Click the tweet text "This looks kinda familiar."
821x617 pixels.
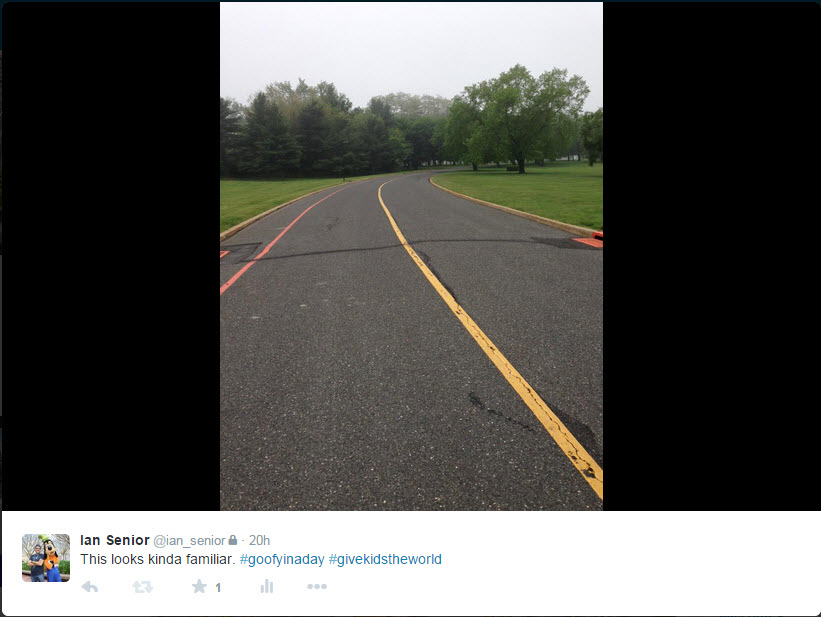tap(158, 559)
